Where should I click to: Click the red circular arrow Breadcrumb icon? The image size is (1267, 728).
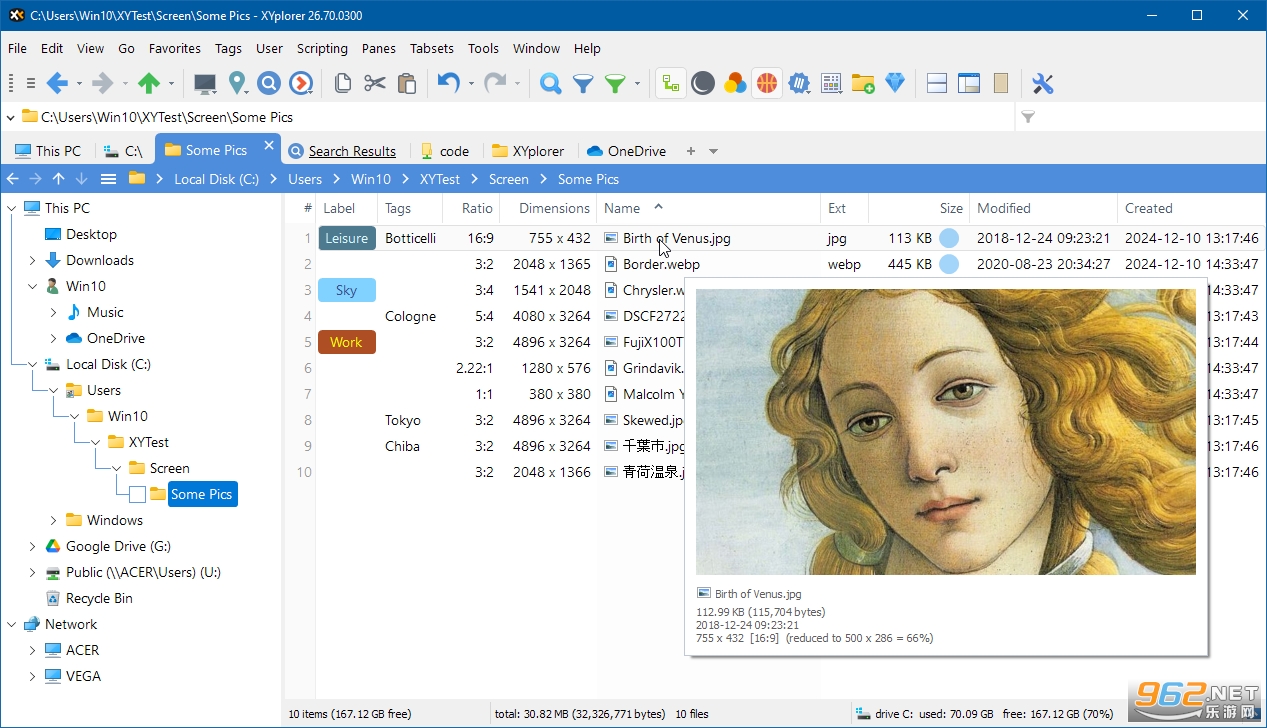tap(301, 83)
